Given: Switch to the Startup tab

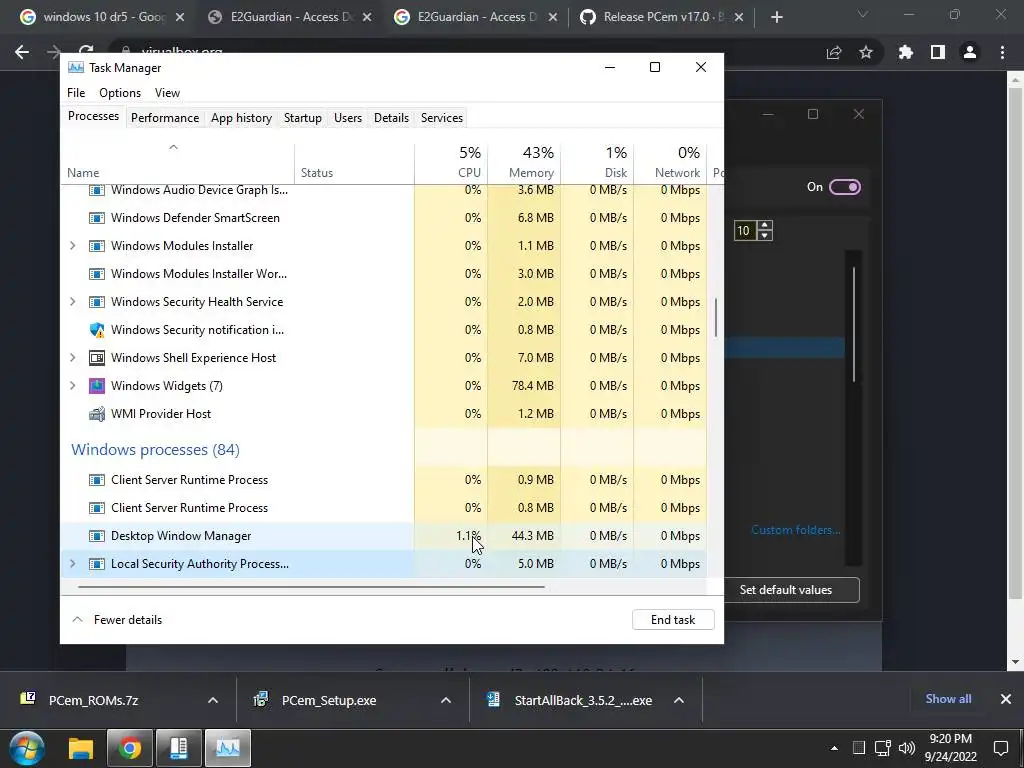Looking at the screenshot, I should (302, 118).
